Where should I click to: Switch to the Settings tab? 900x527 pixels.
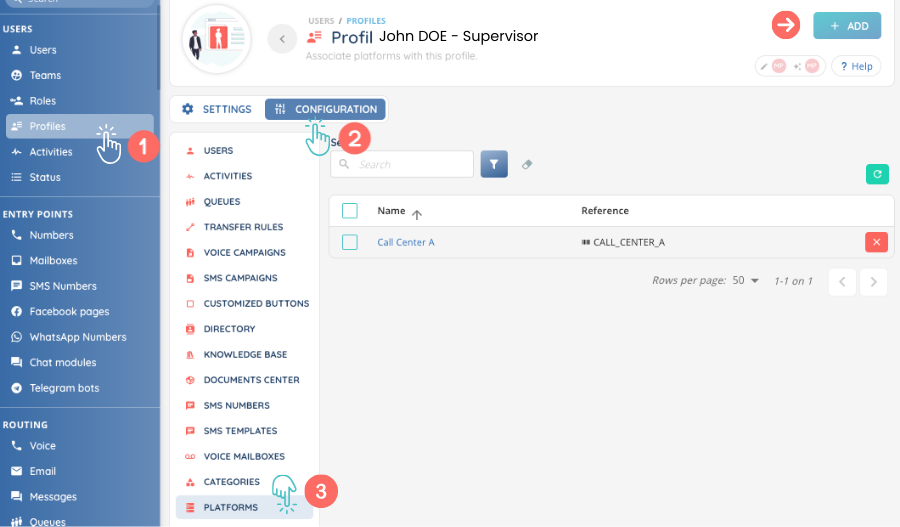click(217, 109)
